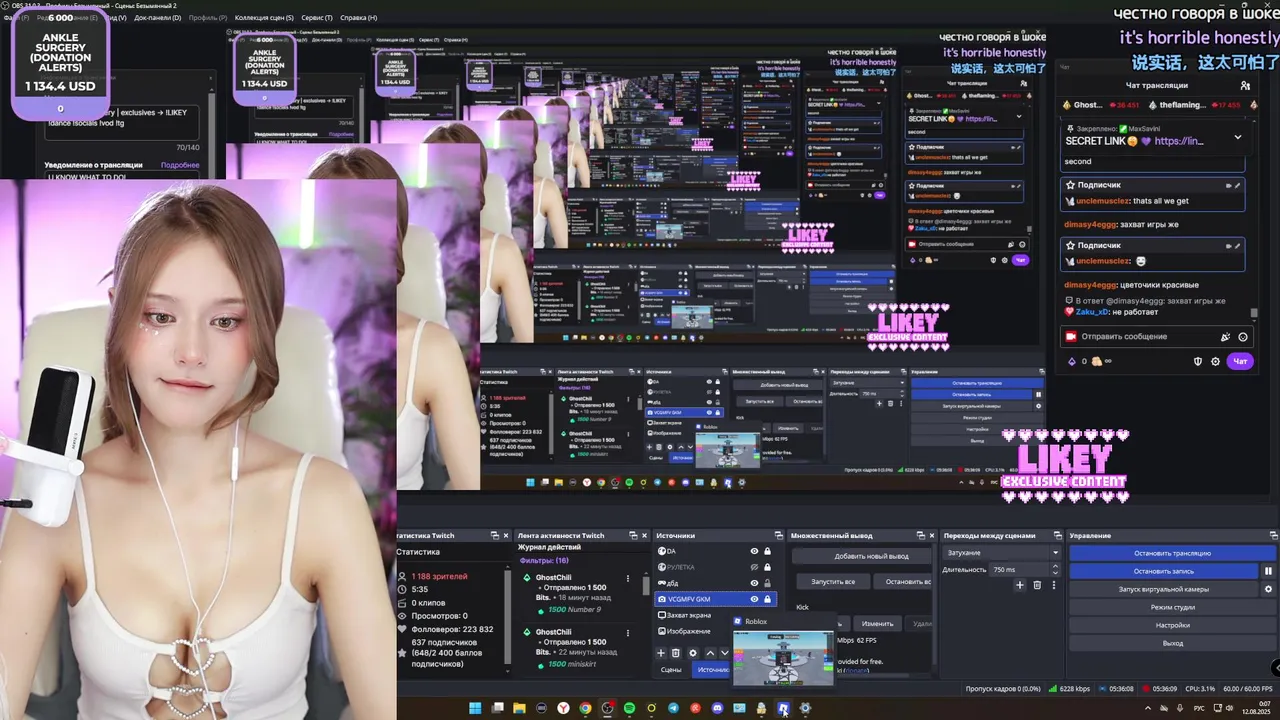Open the Док-панели menu

click(x=157, y=17)
